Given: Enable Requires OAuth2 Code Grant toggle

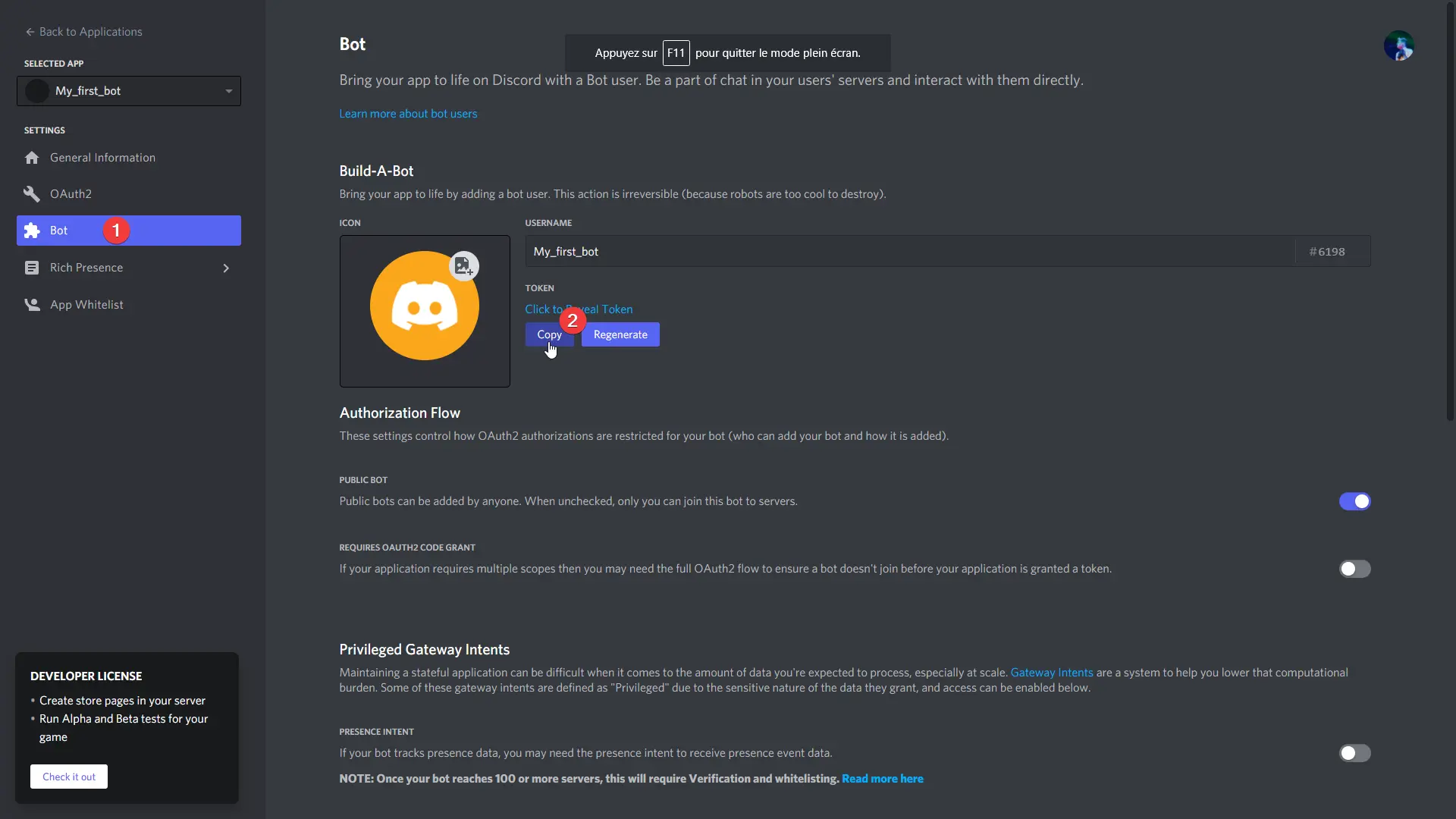Looking at the screenshot, I should tap(1354, 569).
